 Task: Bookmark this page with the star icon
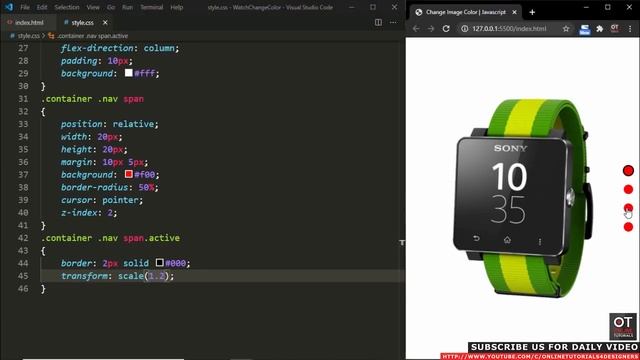[566, 29]
